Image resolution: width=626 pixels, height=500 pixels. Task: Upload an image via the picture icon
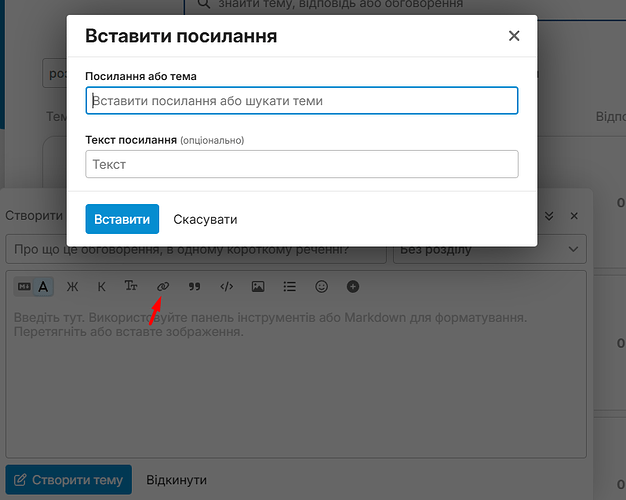pyautogui.click(x=258, y=286)
